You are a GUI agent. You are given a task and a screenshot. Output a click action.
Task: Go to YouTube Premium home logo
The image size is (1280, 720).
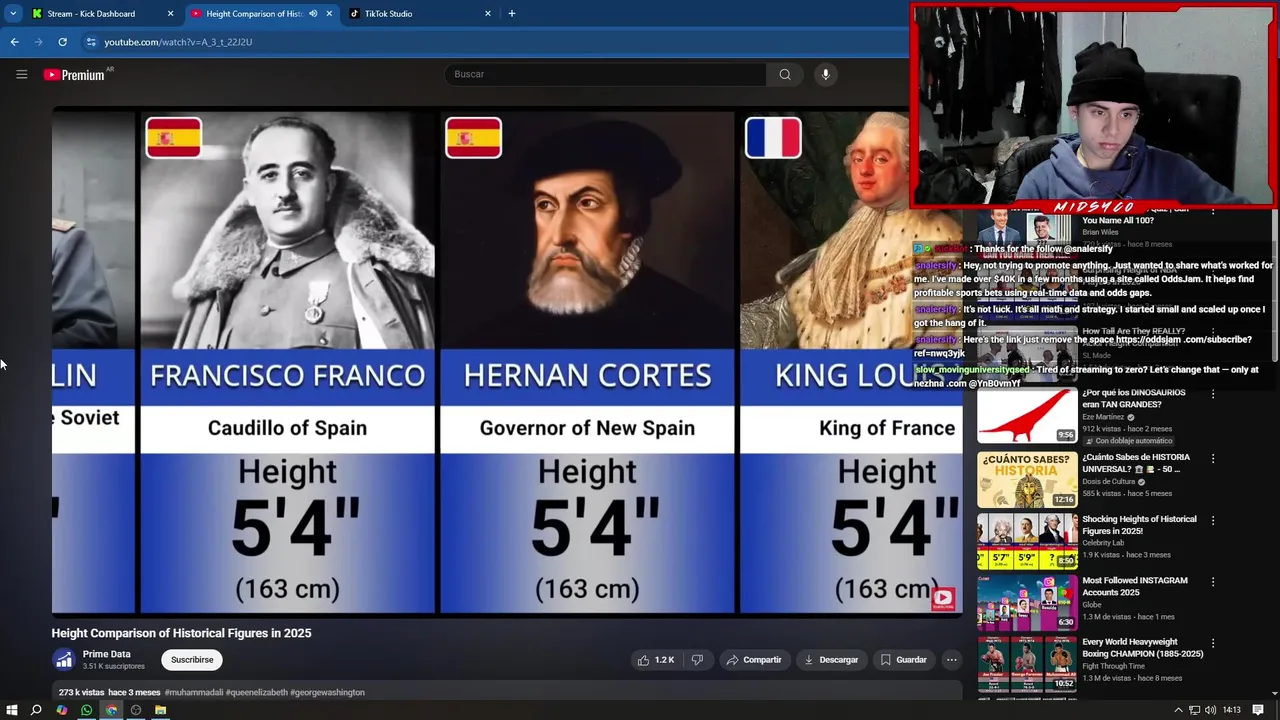coord(74,75)
